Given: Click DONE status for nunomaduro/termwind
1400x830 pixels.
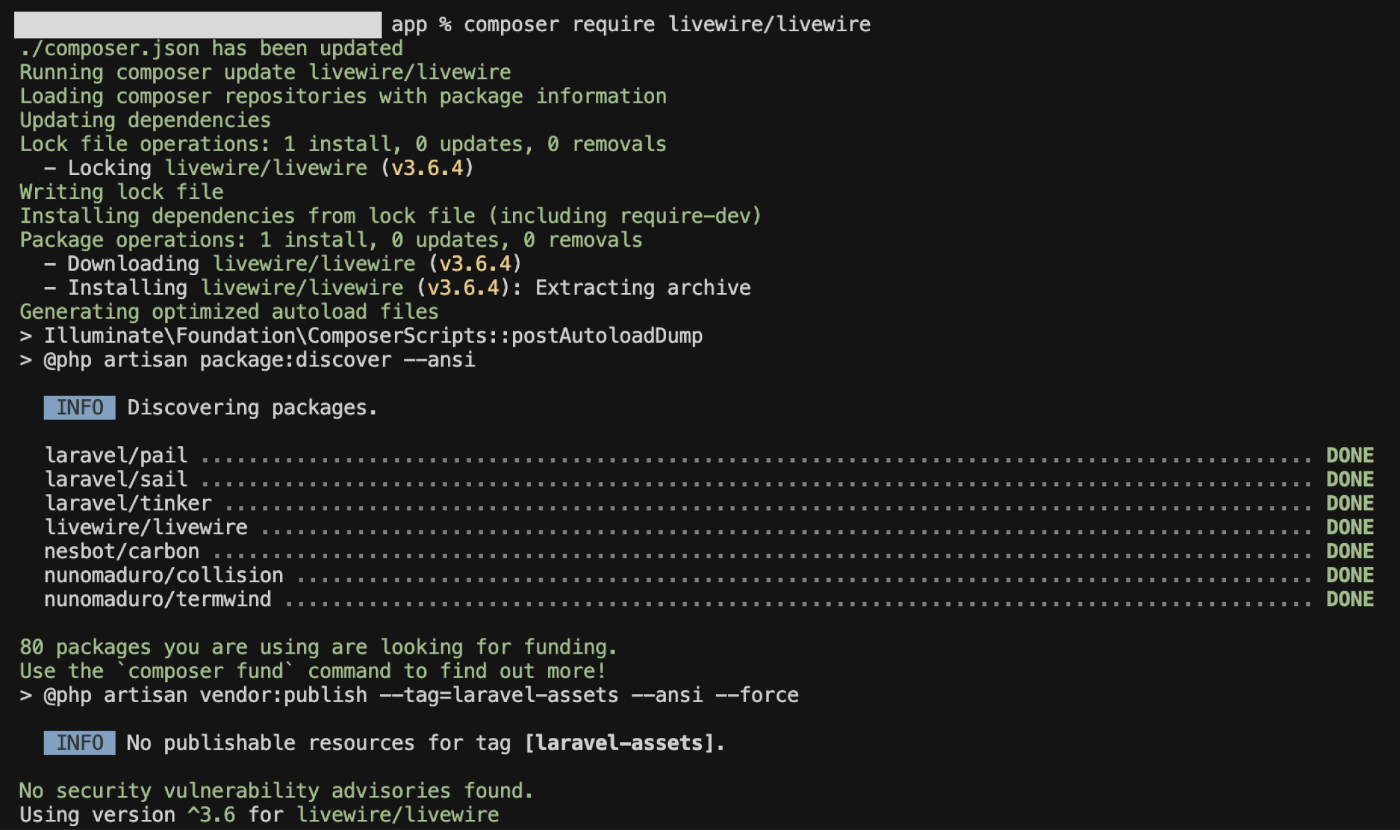Looking at the screenshot, I should tap(1350, 600).
